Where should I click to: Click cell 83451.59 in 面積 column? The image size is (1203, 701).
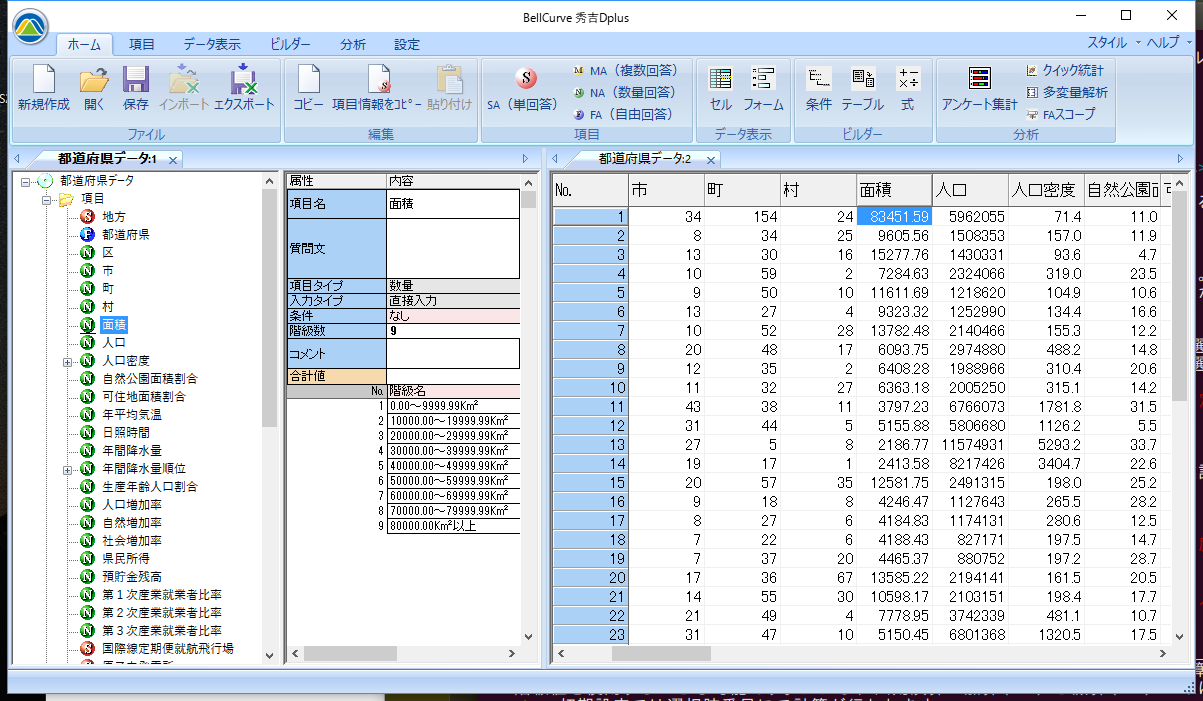coord(894,216)
